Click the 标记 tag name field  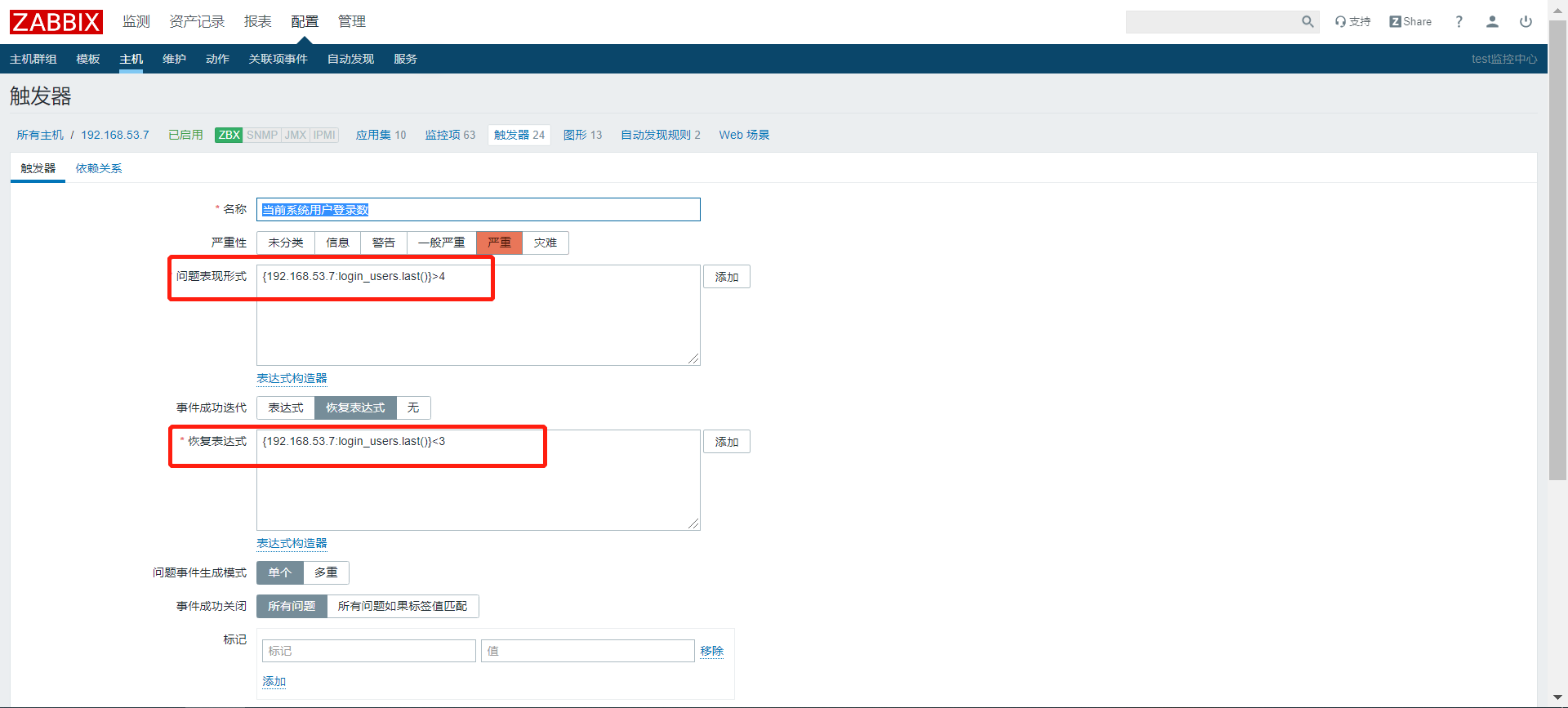(369, 651)
